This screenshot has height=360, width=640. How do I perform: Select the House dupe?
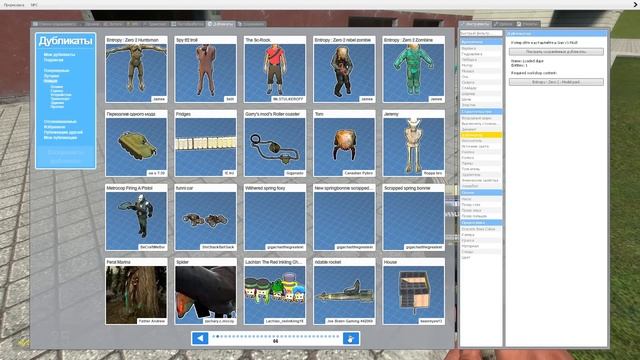click(413, 291)
